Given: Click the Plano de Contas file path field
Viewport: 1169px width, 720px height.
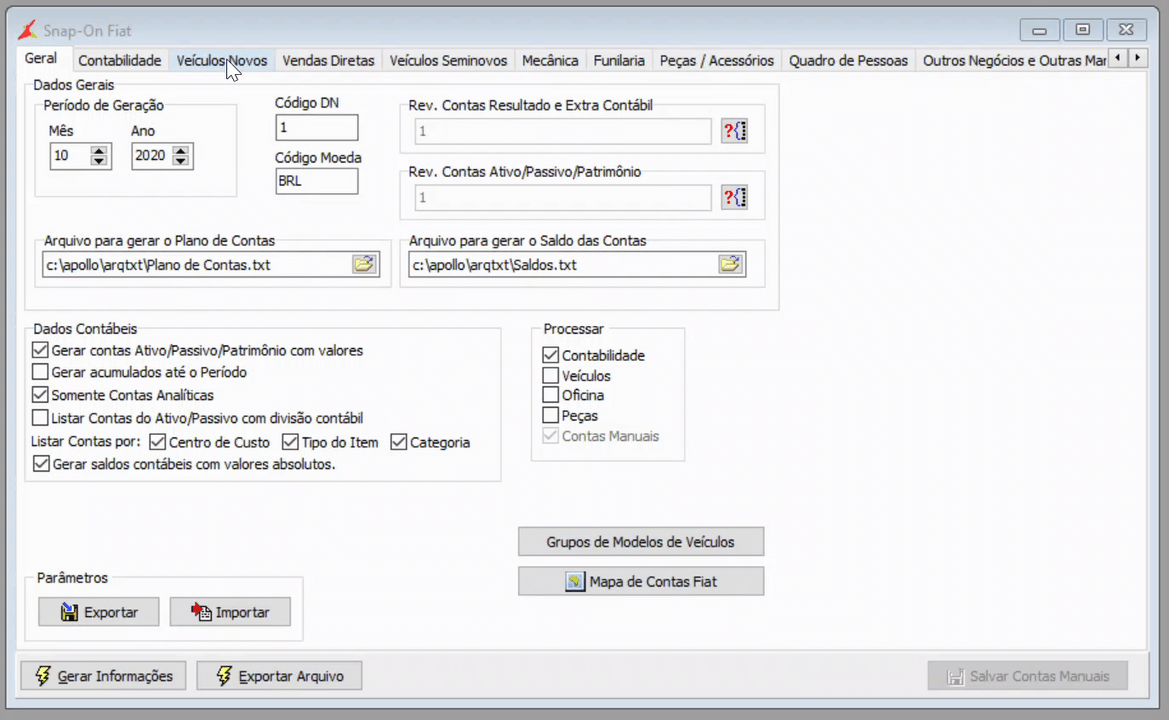Looking at the screenshot, I should click(197, 265).
